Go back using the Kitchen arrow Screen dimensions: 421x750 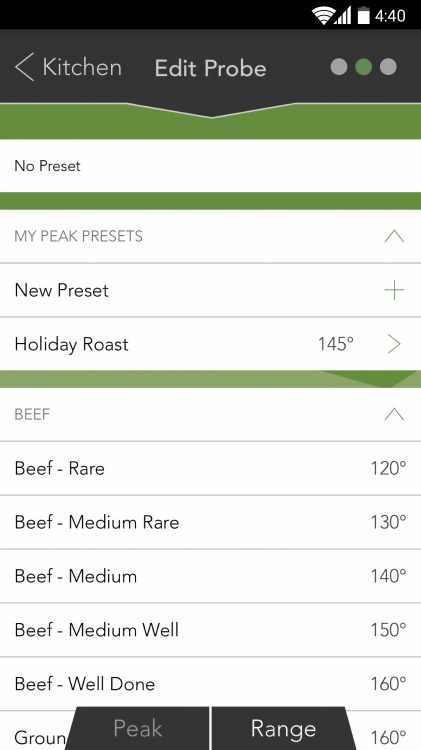[x=68, y=67]
